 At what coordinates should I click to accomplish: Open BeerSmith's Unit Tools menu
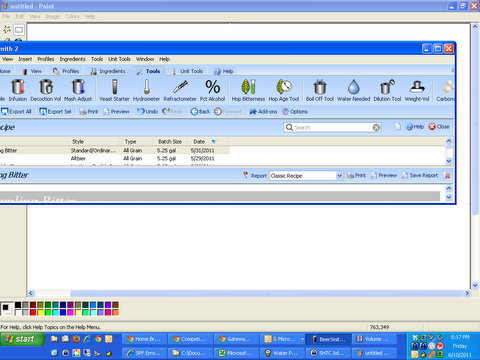pyautogui.click(x=119, y=59)
